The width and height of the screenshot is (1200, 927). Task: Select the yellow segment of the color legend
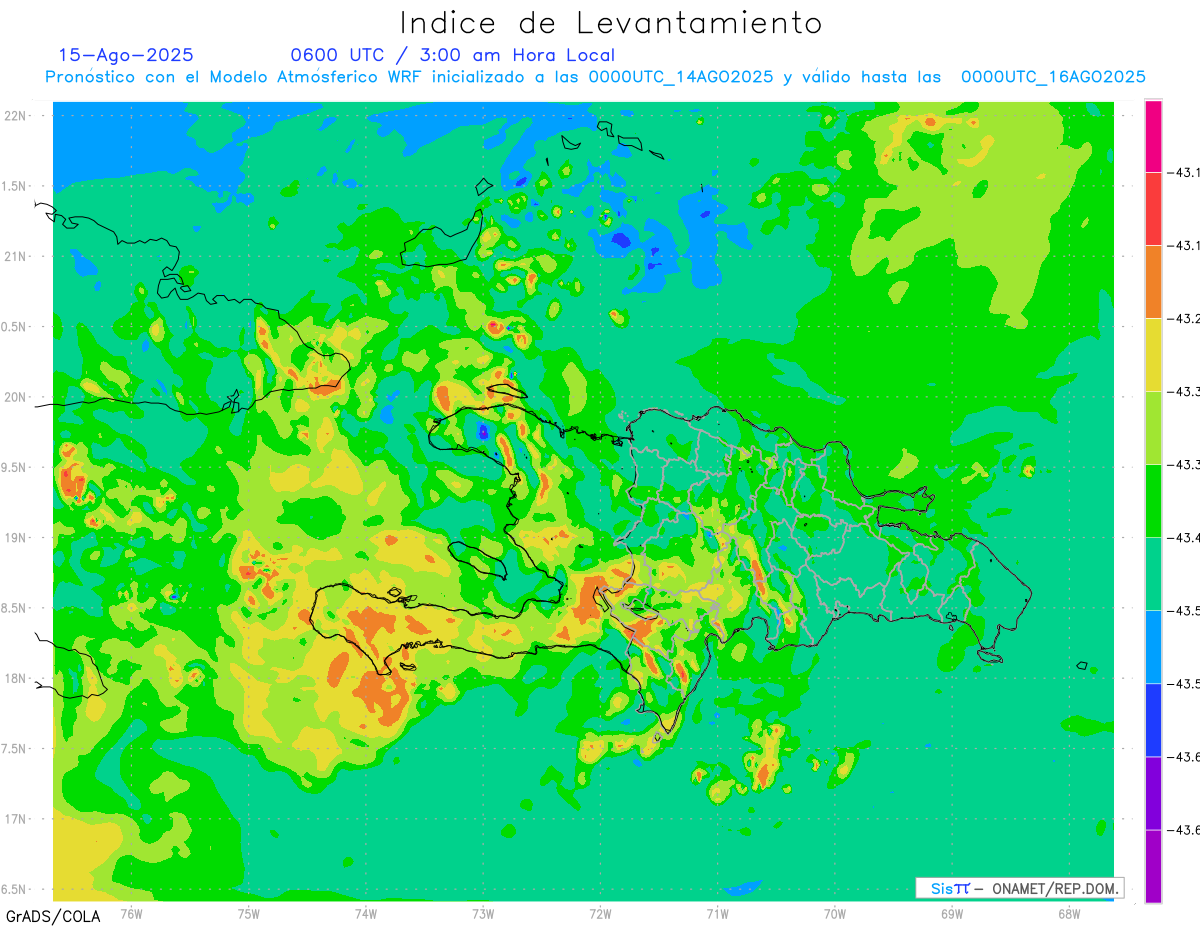[1153, 355]
